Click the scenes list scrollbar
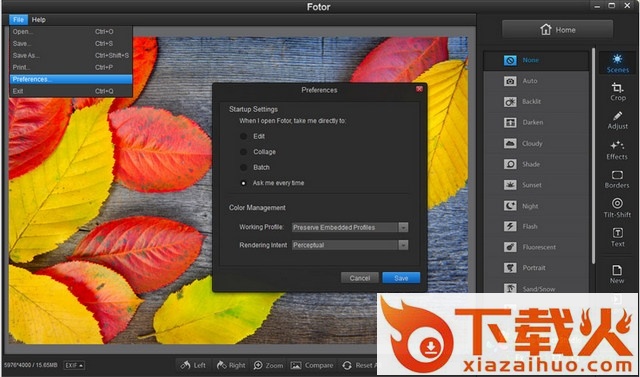The width and height of the screenshot is (640, 377). [593, 156]
